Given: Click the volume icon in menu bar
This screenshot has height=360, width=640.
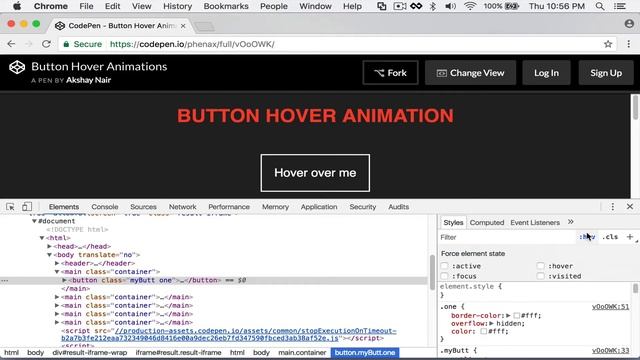Looking at the screenshot, I should pyautogui.click(x=450, y=6).
